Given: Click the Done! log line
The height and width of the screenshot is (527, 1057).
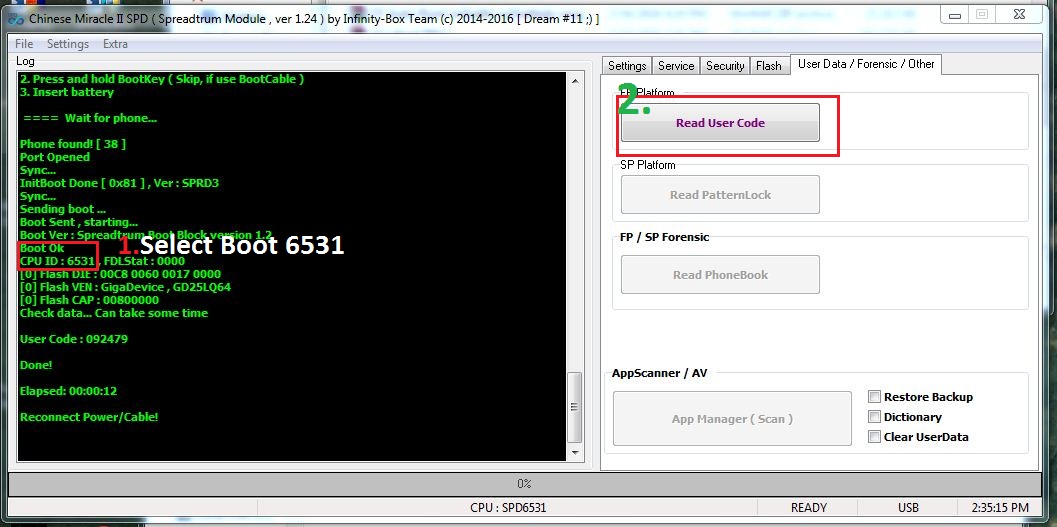Looking at the screenshot, I should coord(36,365).
